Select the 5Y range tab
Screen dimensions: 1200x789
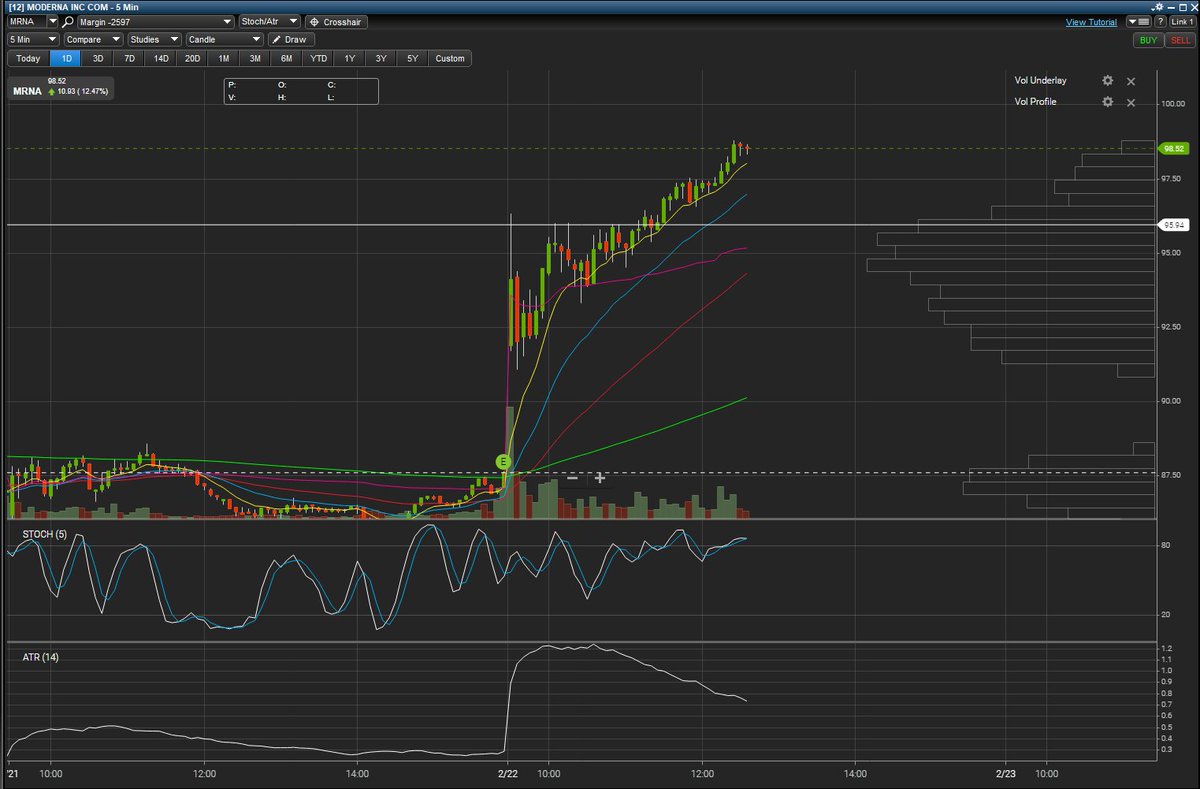pyautogui.click(x=412, y=58)
